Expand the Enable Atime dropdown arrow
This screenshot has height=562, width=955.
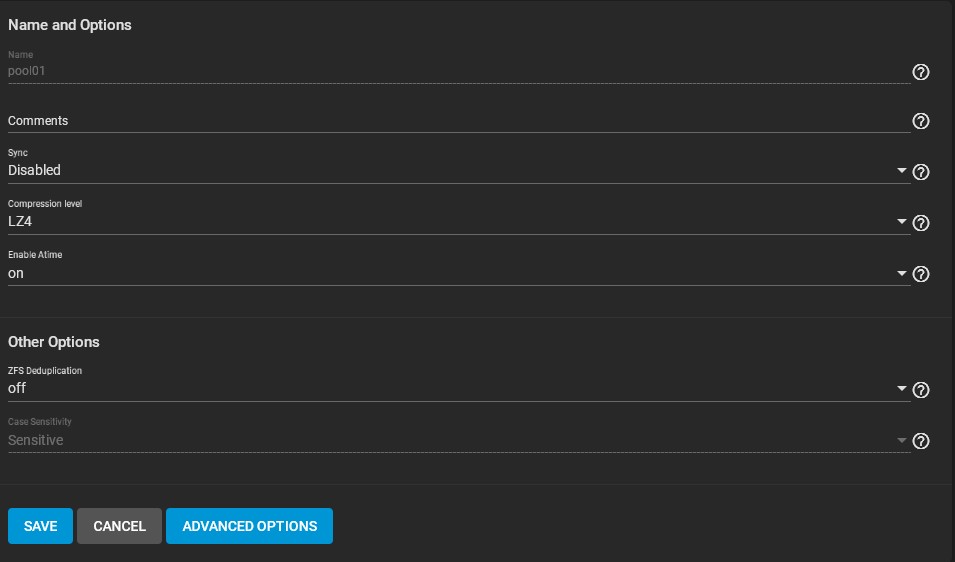[x=901, y=273]
